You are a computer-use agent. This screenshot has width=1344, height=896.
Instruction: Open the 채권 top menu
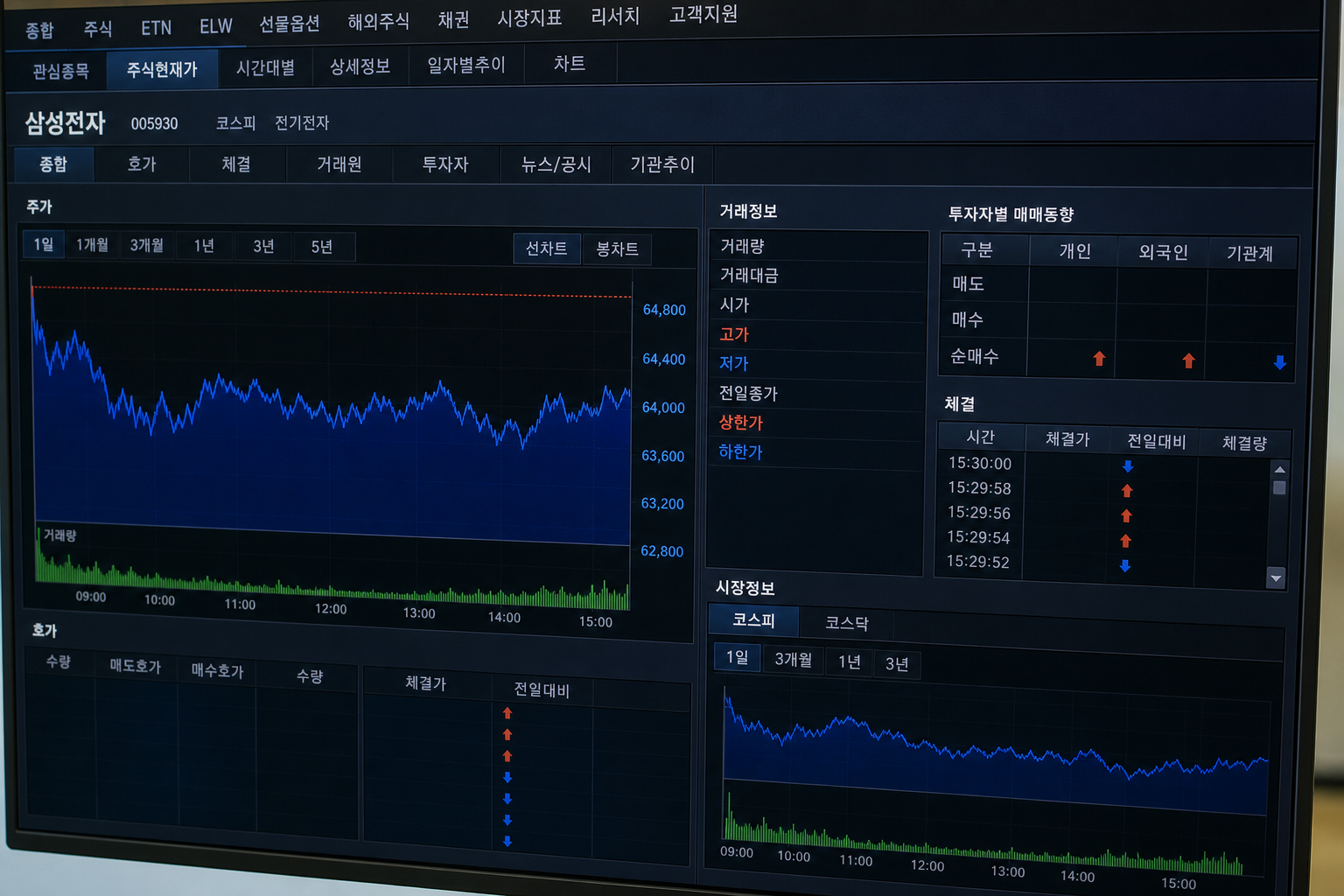454,19
